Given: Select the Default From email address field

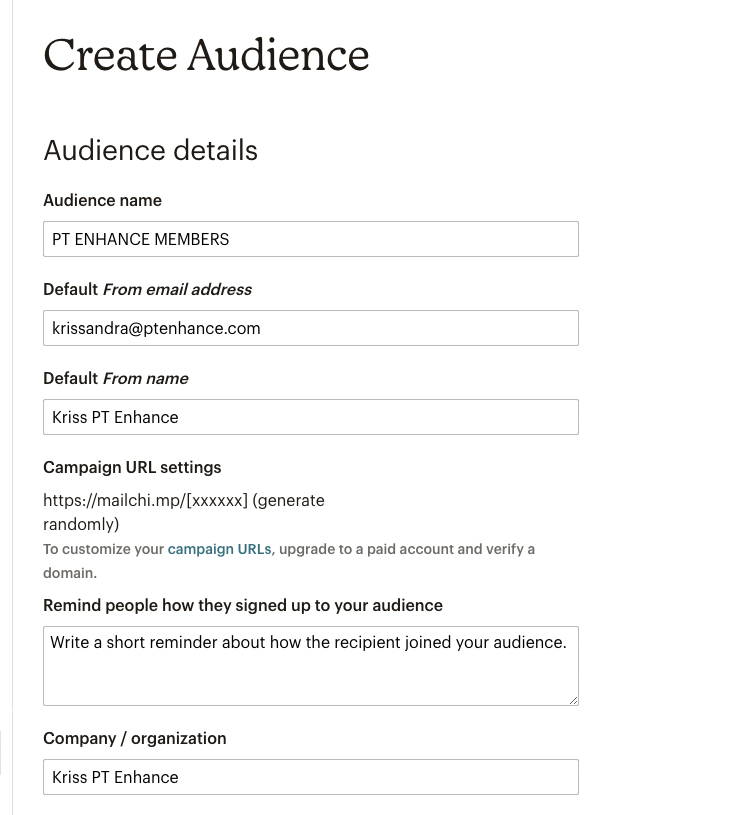Looking at the screenshot, I should click(311, 328).
